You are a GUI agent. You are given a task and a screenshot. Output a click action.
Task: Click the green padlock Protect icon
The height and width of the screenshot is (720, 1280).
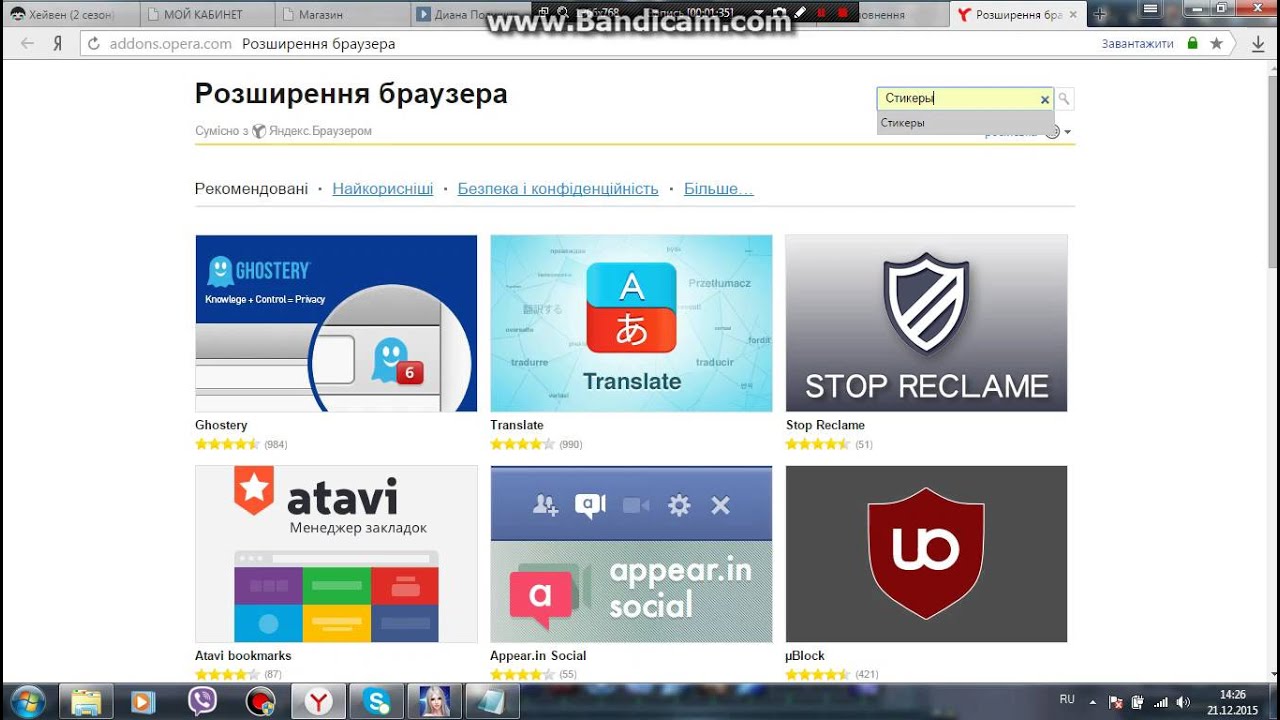pos(1192,44)
